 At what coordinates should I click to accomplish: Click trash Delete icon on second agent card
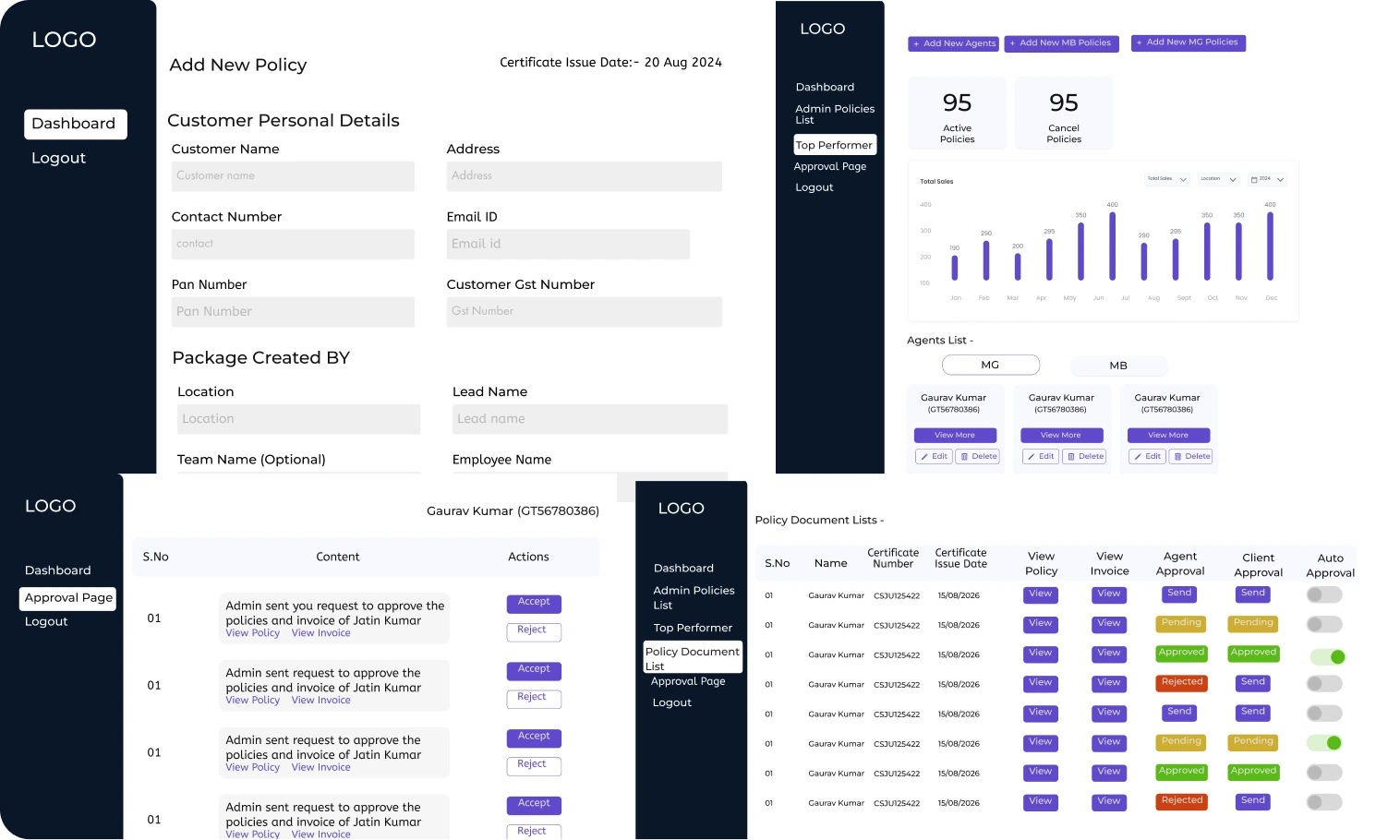[1071, 457]
